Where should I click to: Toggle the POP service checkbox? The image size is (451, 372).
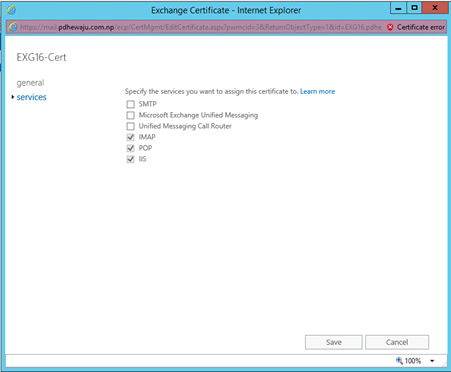(130, 148)
